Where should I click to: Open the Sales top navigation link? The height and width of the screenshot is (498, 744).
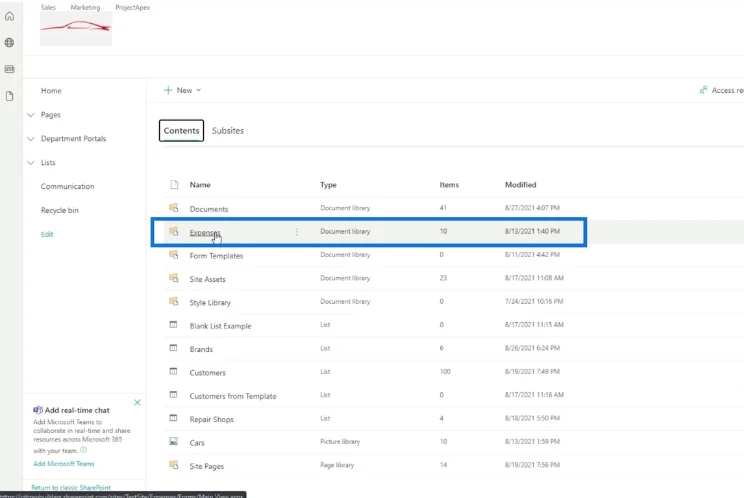click(x=48, y=7)
